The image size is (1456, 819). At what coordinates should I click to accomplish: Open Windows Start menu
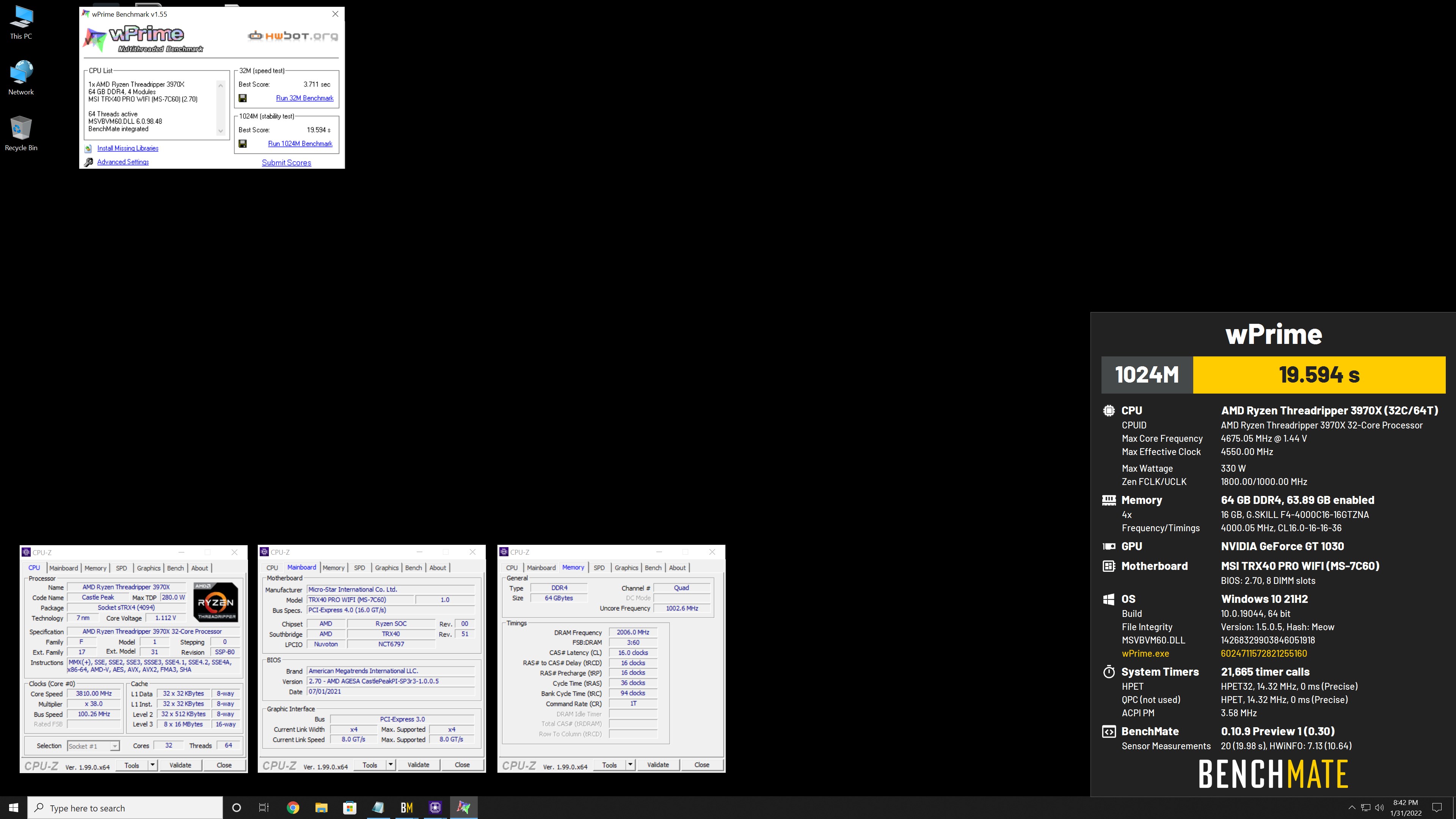click(14, 808)
